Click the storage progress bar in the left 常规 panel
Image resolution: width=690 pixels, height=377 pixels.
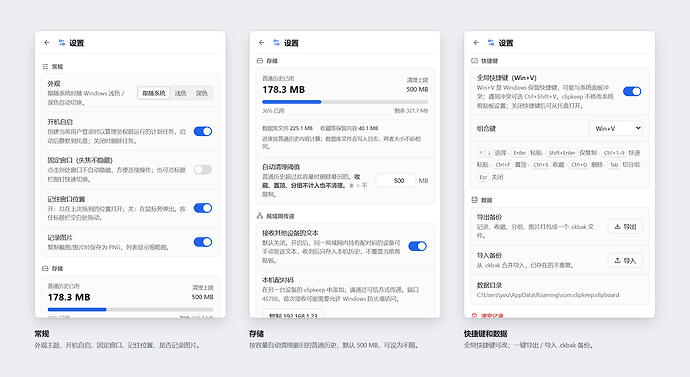point(130,310)
